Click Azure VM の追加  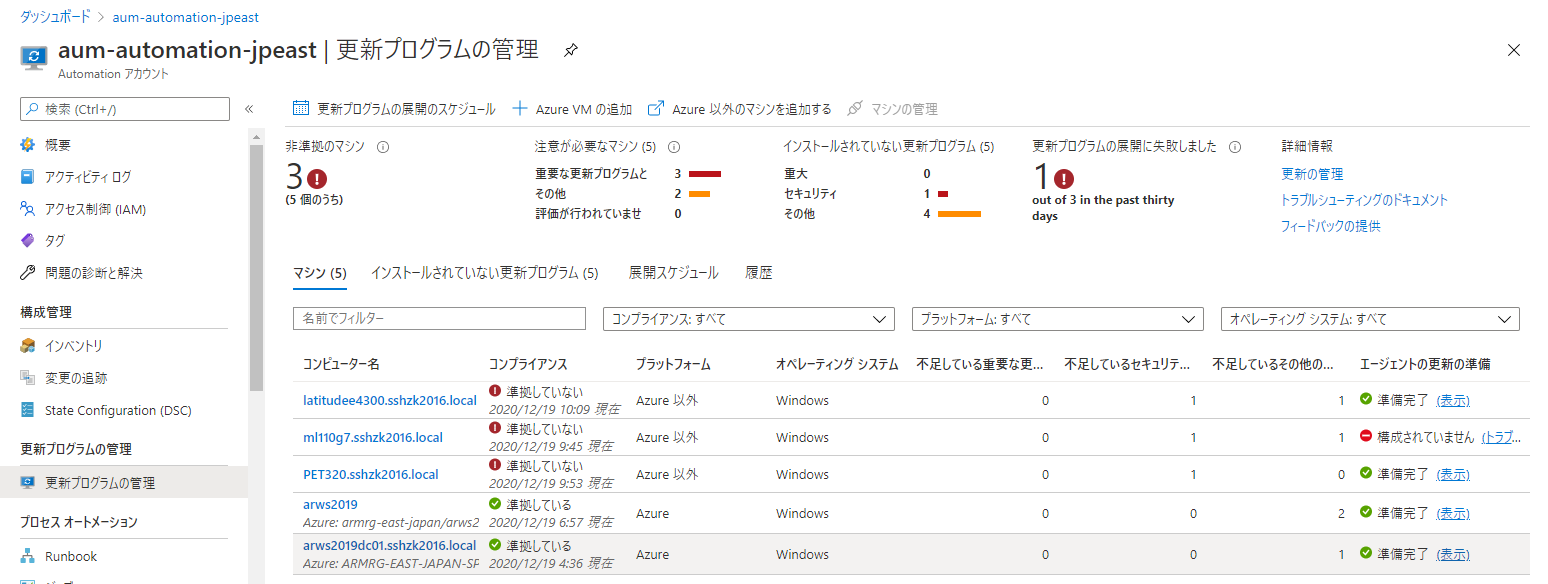click(x=572, y=109)
